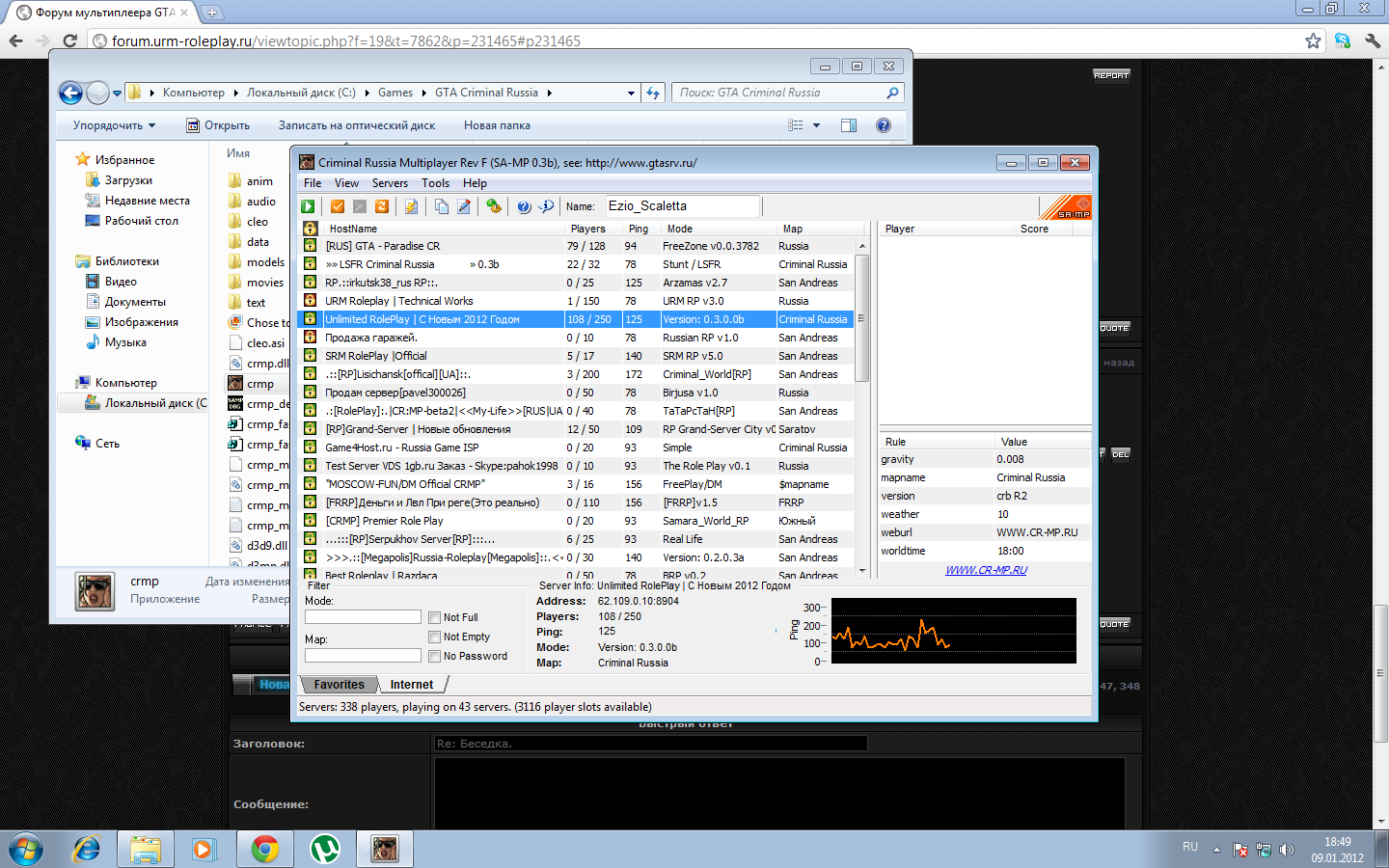This screenshot has height=868, width=1389.
Task: Click Записать на оптический диск button
Action: 357,125
